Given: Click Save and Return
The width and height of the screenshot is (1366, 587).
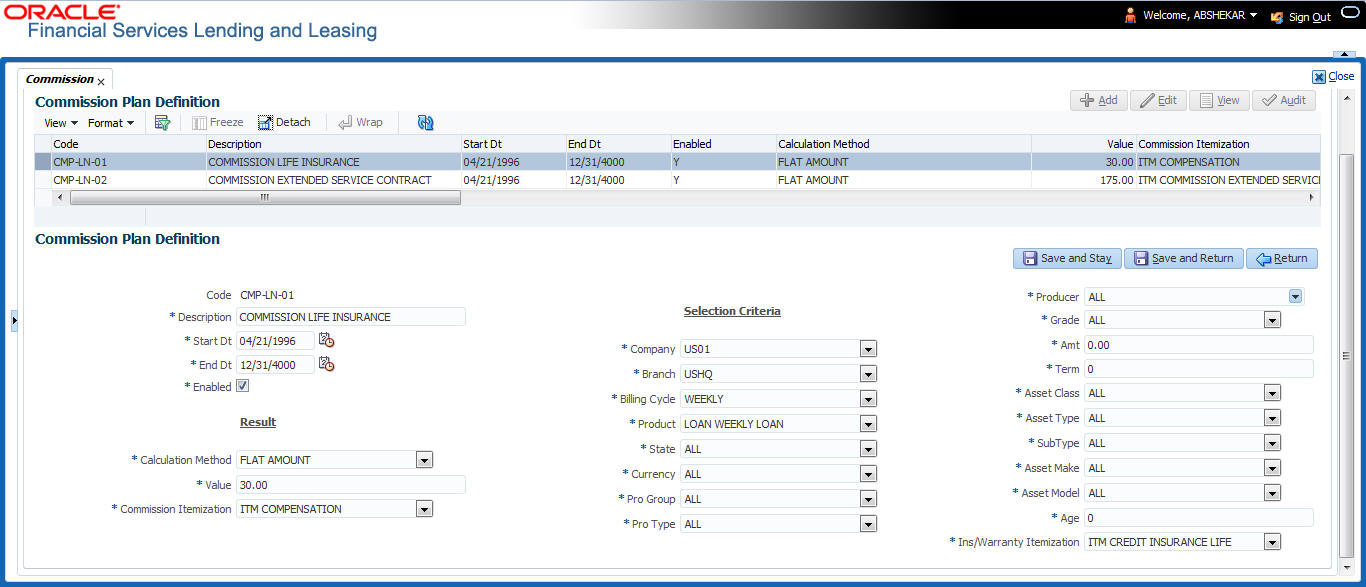Looking at the screenshot, I should (1184, 258).
